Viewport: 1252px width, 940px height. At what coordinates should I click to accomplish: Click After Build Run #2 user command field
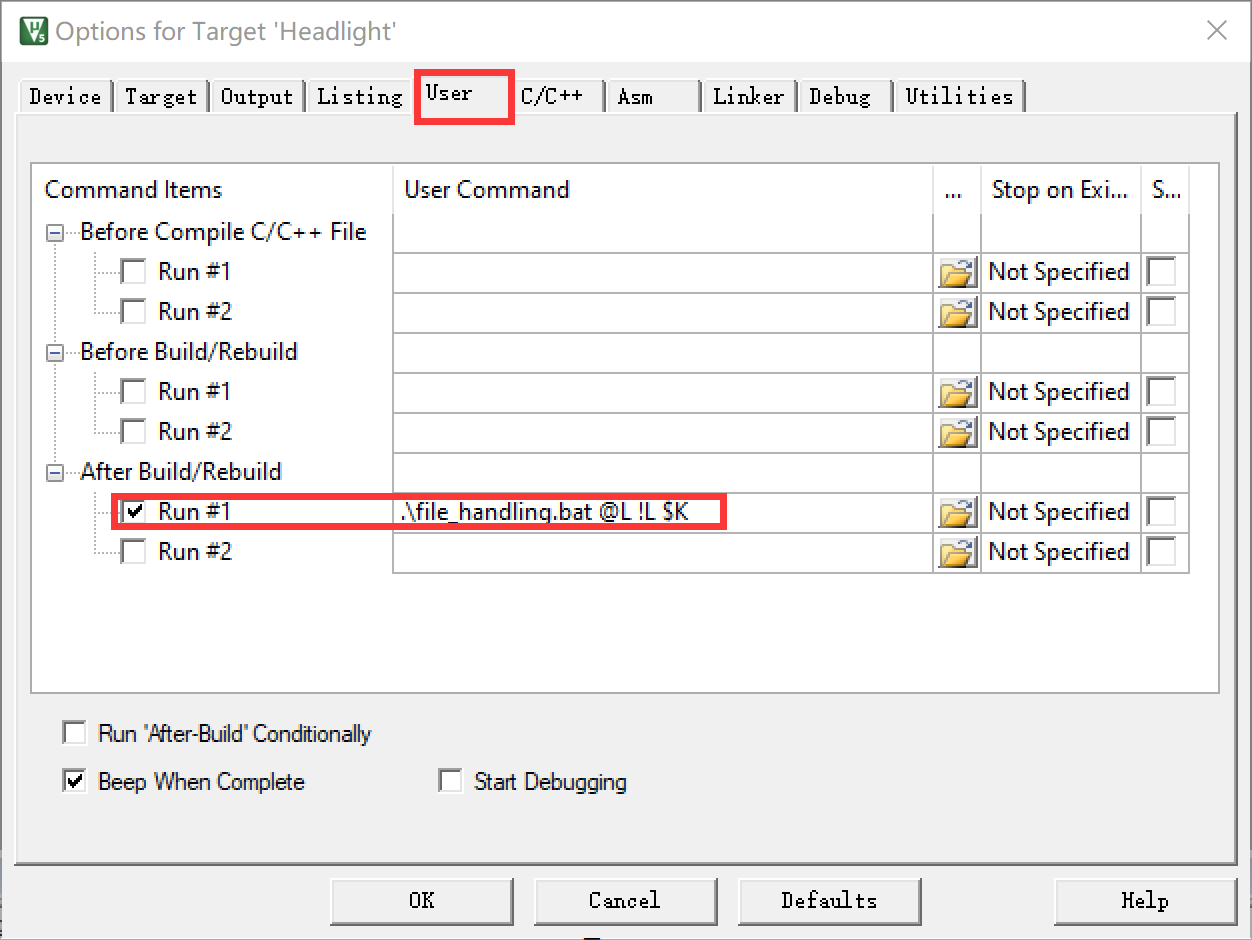click(x=664, y=552)
